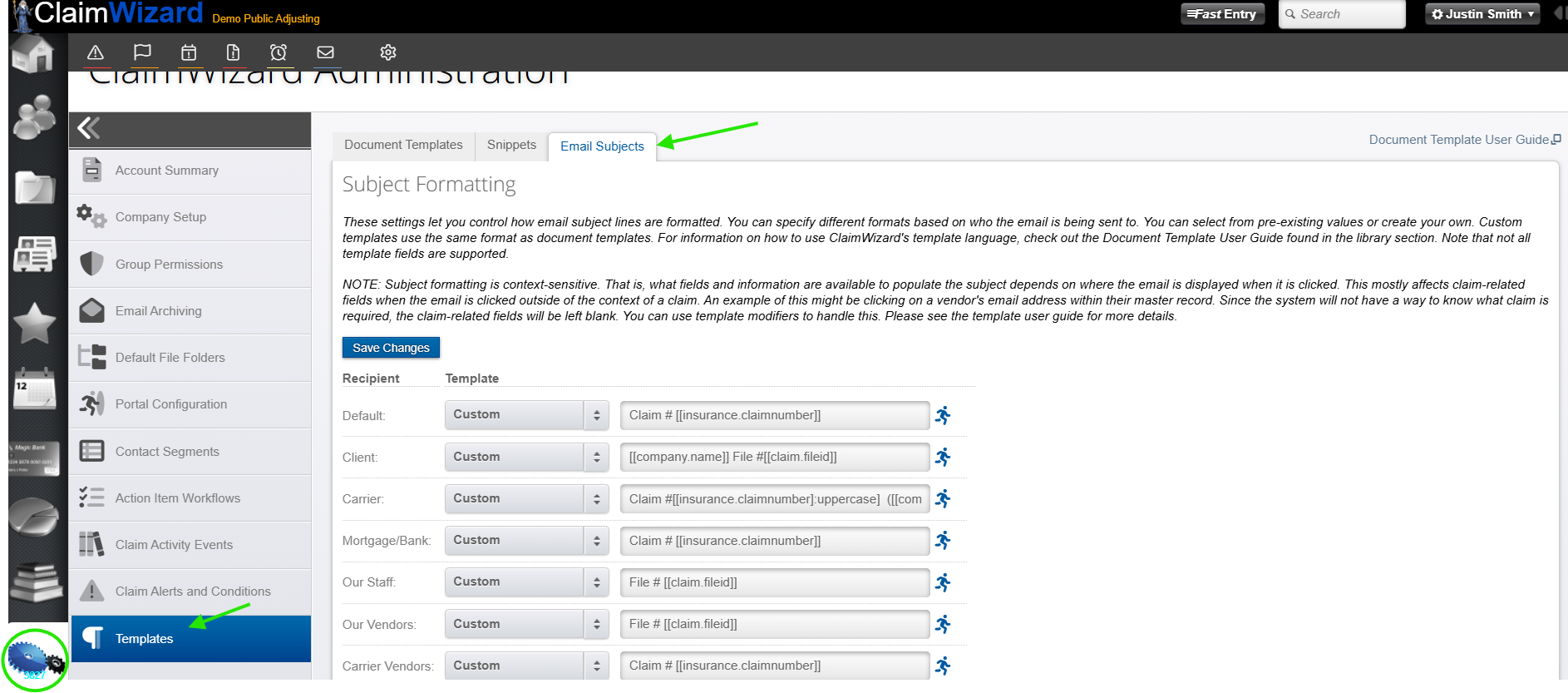Viewport: 1568px width, 693px height.
Task: Collapse the admin menu with double chevron
Action: 89,128
